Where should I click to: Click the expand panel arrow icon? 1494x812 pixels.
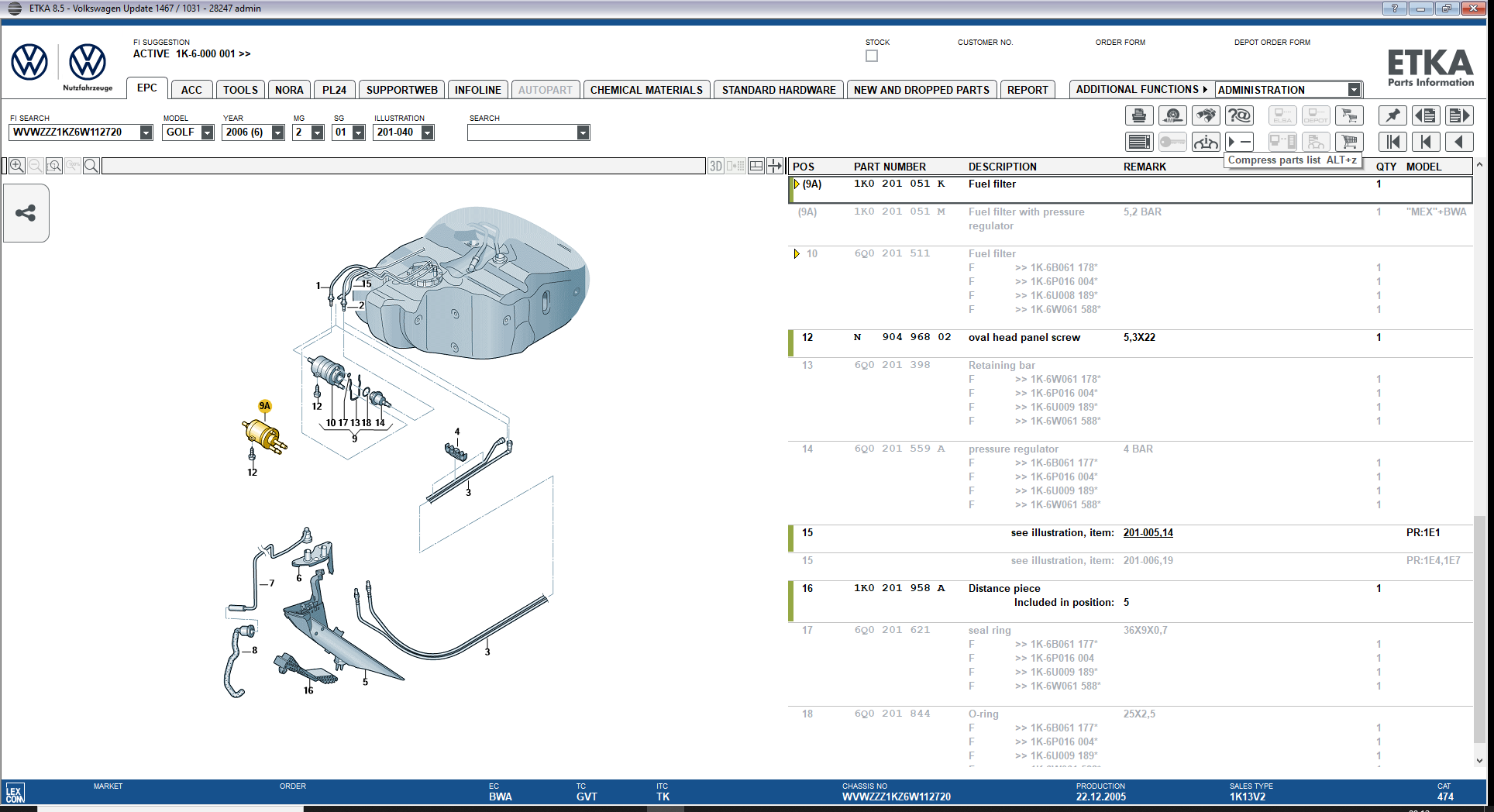click(775, 166)
